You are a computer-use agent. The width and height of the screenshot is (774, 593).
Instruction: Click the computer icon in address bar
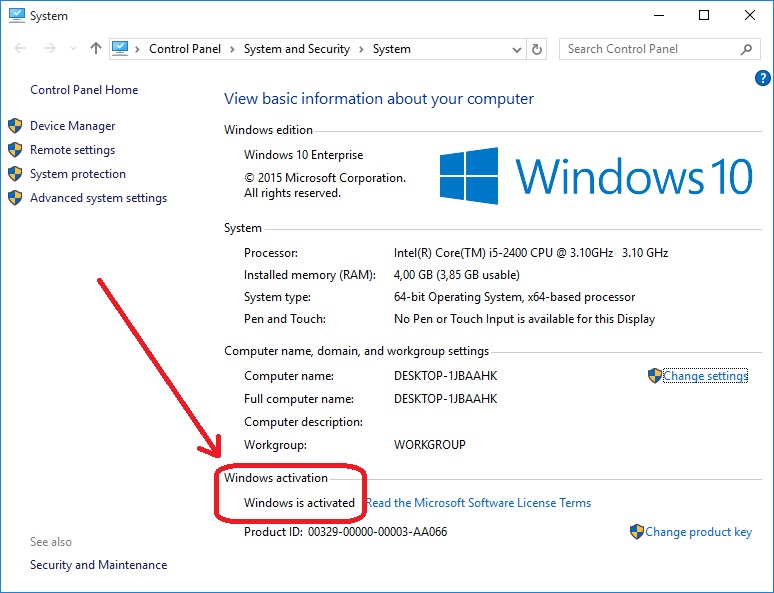[x=120, y=48]
